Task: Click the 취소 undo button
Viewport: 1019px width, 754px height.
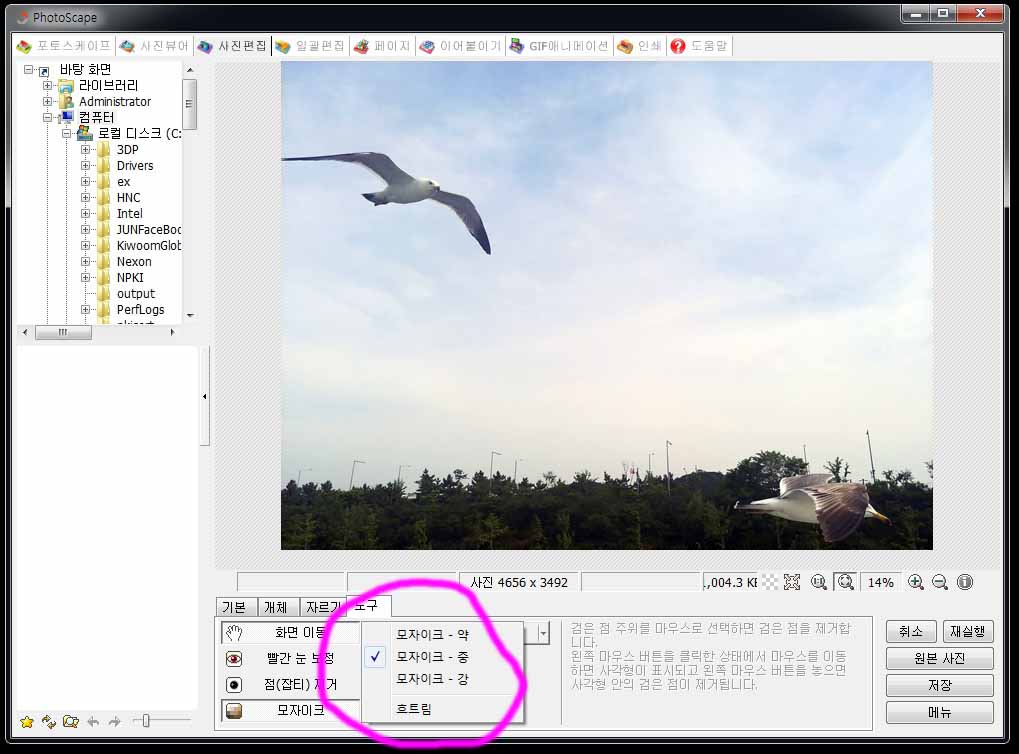Action: coord(911,631)
